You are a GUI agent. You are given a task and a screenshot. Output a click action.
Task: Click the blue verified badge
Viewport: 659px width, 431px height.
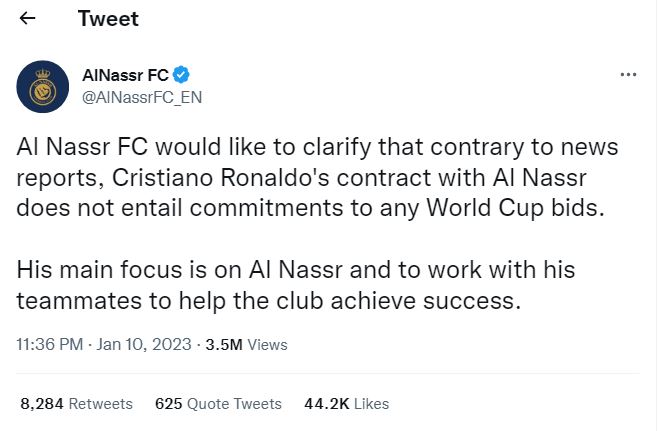pos(181,75)
